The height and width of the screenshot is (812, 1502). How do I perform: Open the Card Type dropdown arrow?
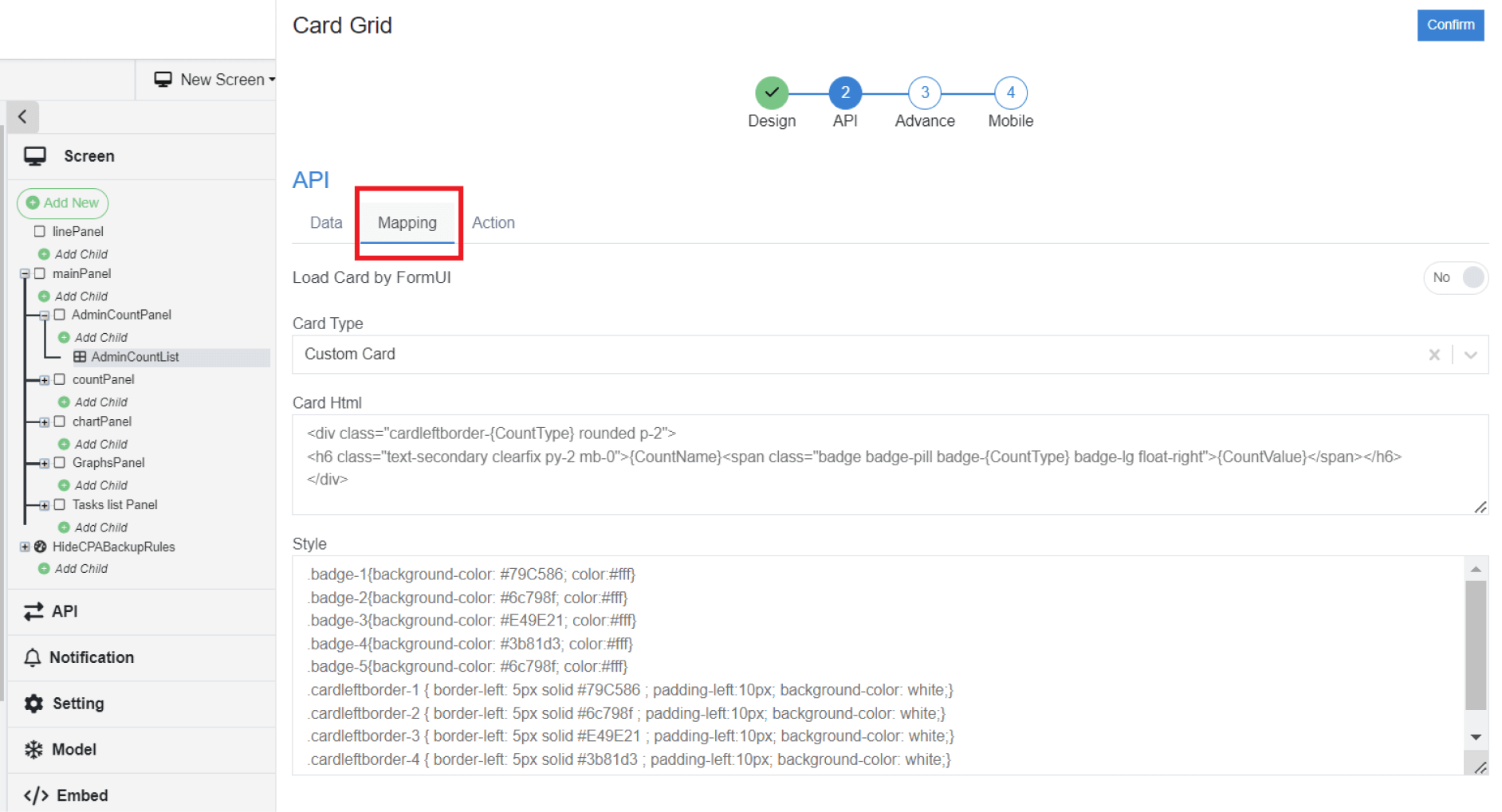(x=1471, y=355)
